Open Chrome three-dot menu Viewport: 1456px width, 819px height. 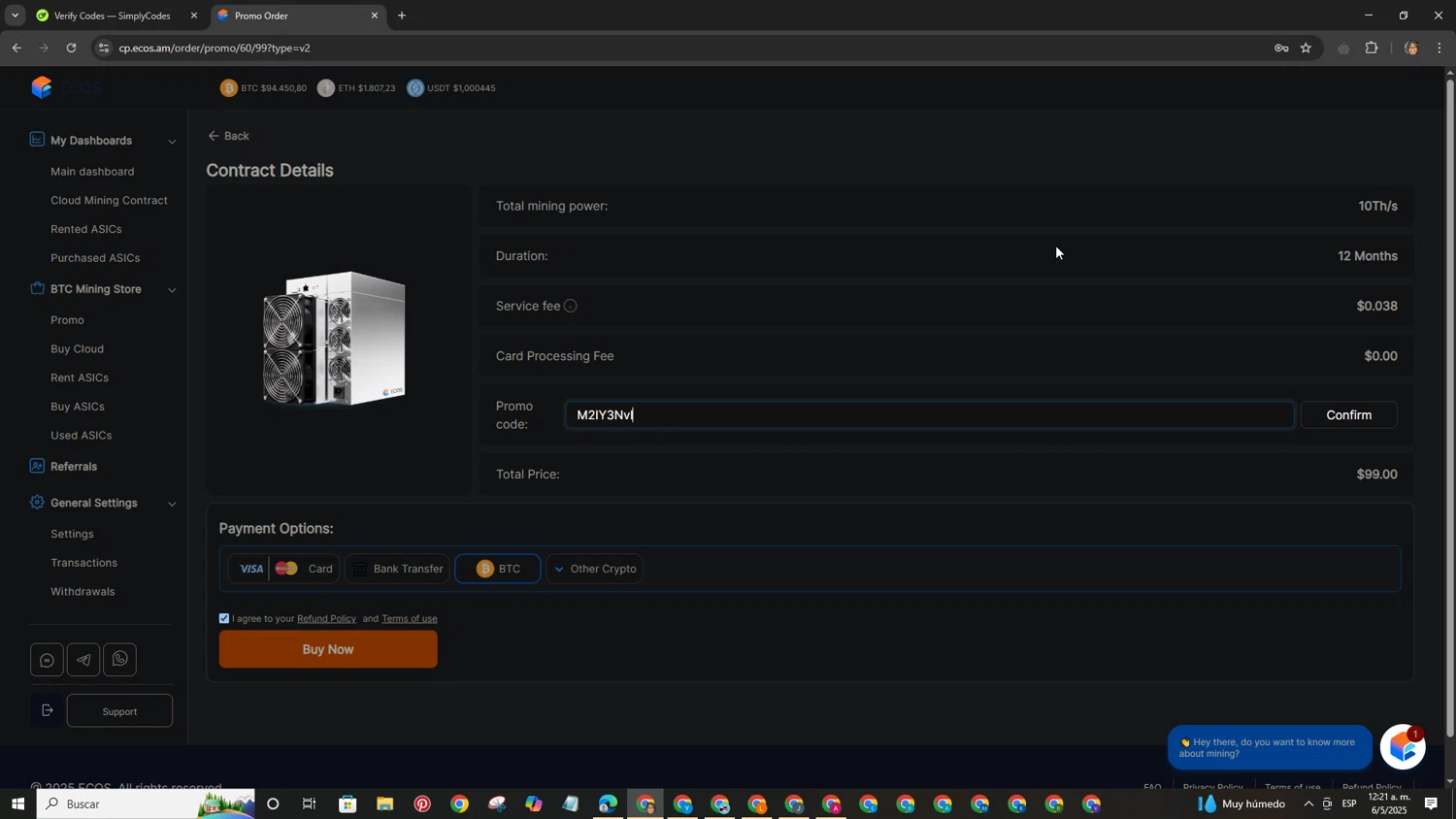coord(1439,48)
